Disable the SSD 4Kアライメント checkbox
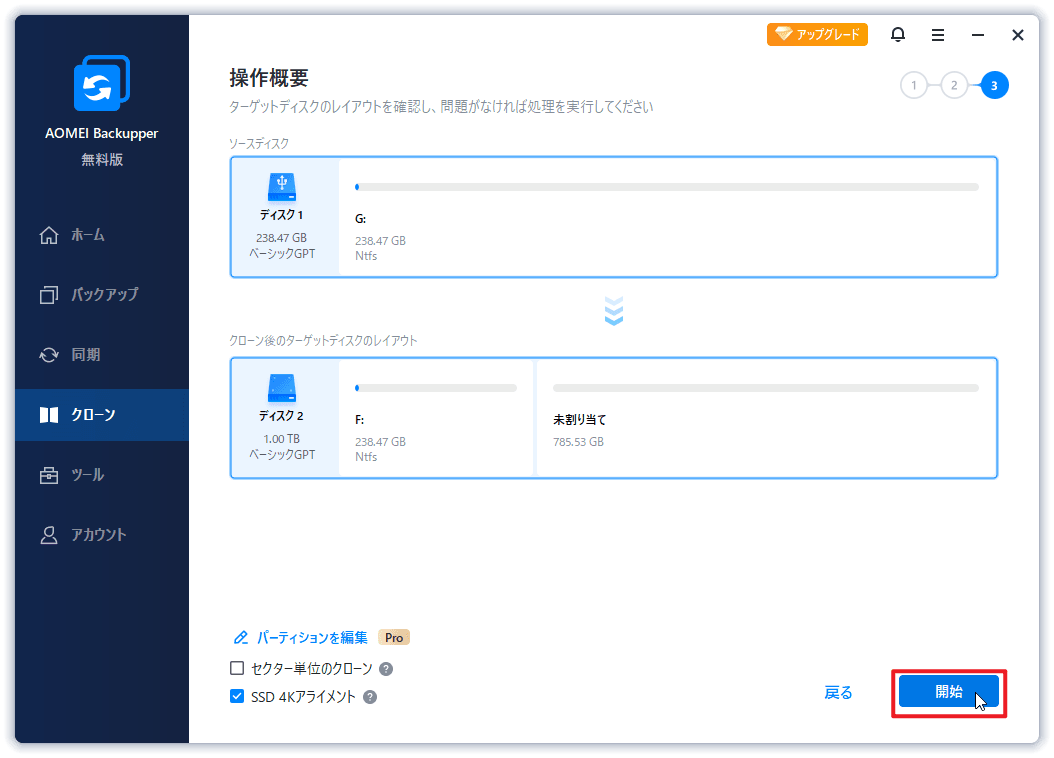 click(x=237, y=697)
